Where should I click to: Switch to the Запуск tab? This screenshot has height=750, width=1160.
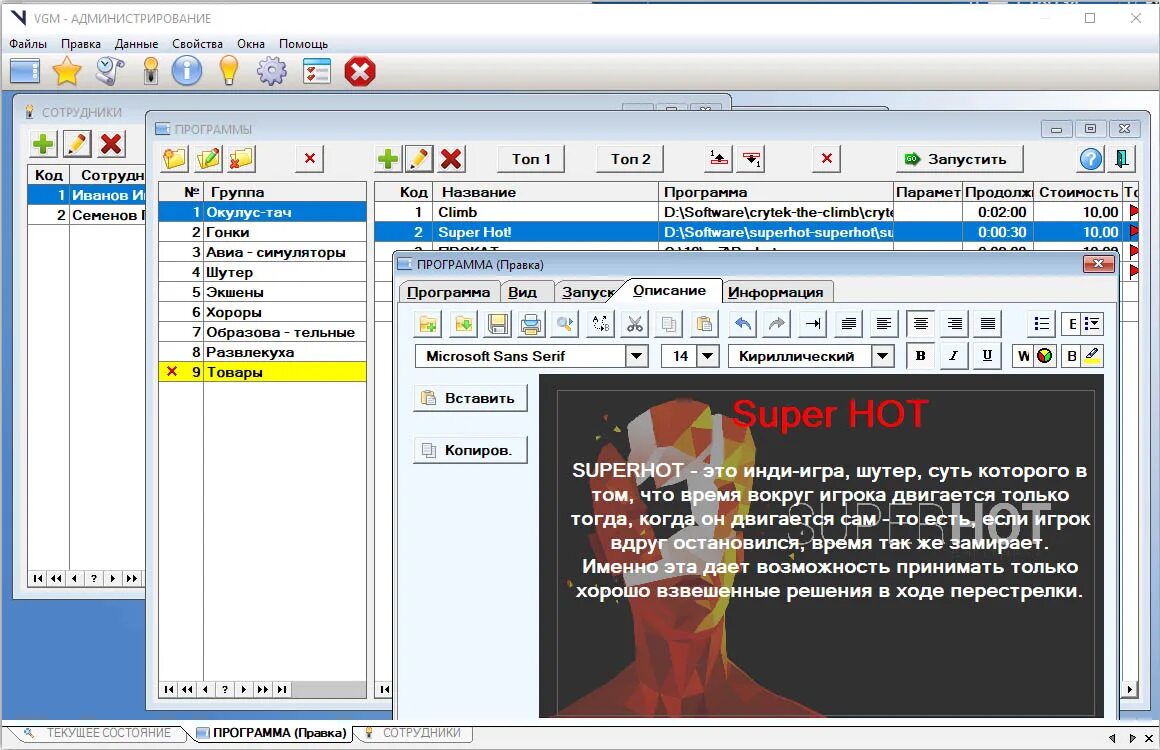pyautogui.click(x=587, y=292)
